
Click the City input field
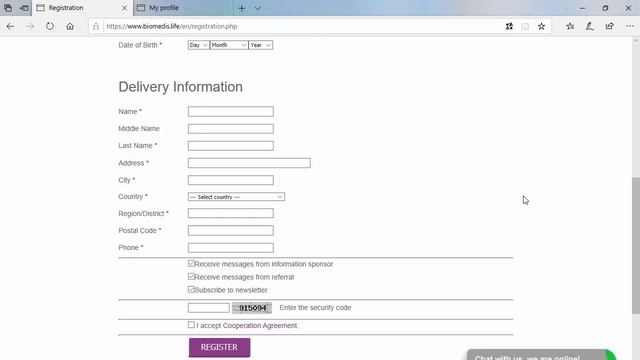pos(231,180)
